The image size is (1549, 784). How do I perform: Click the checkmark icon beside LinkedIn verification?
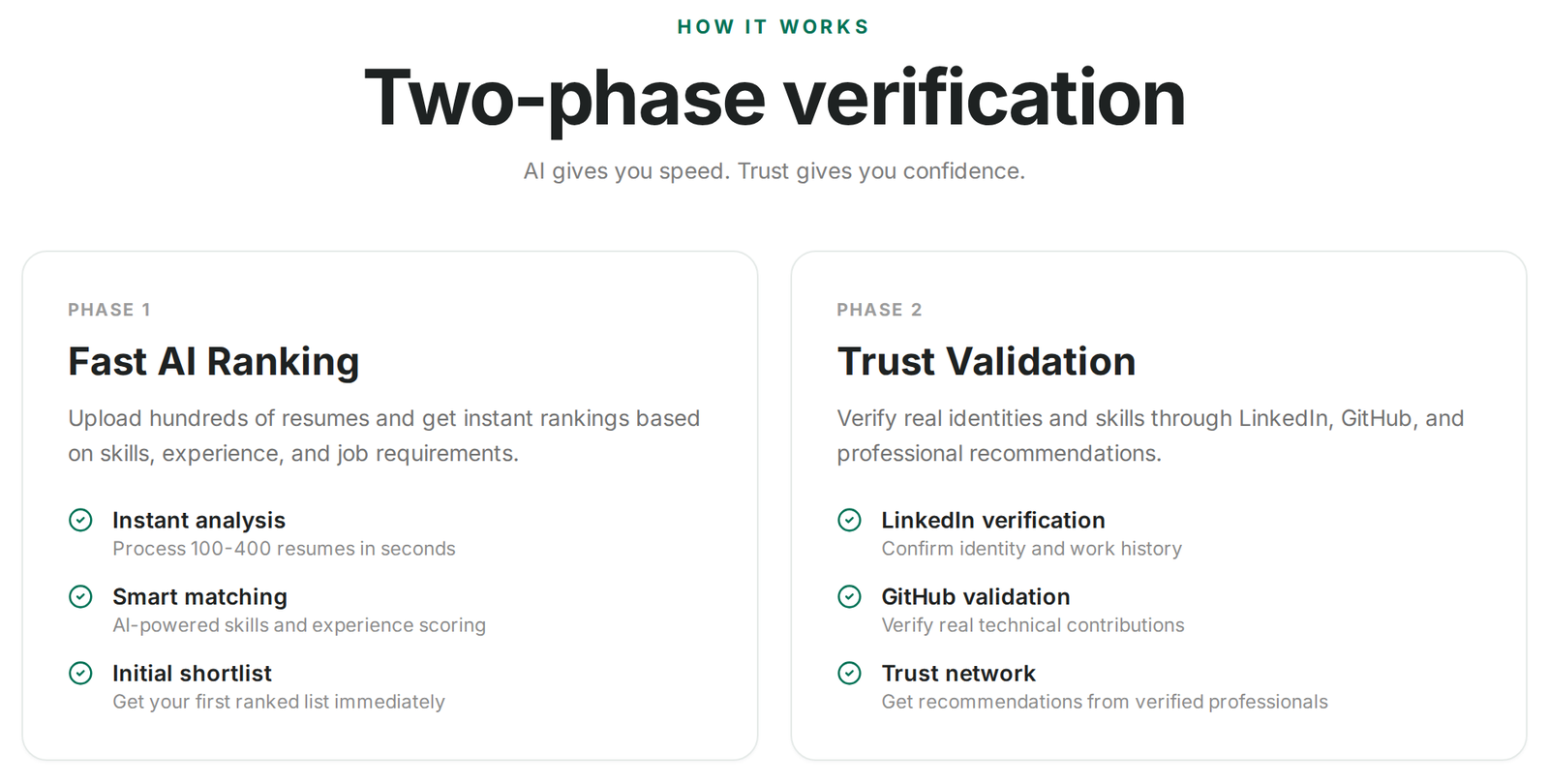tap(849, 521)
